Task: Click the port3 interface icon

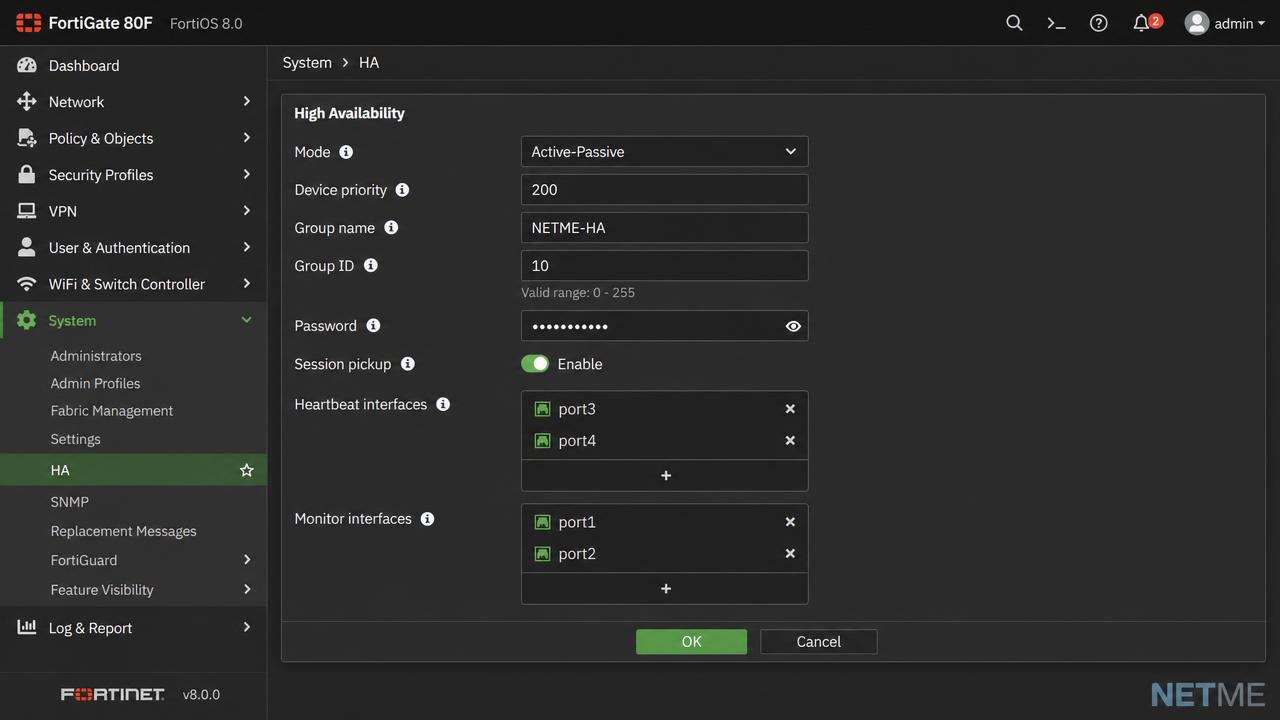Action: tap(542, 409)
